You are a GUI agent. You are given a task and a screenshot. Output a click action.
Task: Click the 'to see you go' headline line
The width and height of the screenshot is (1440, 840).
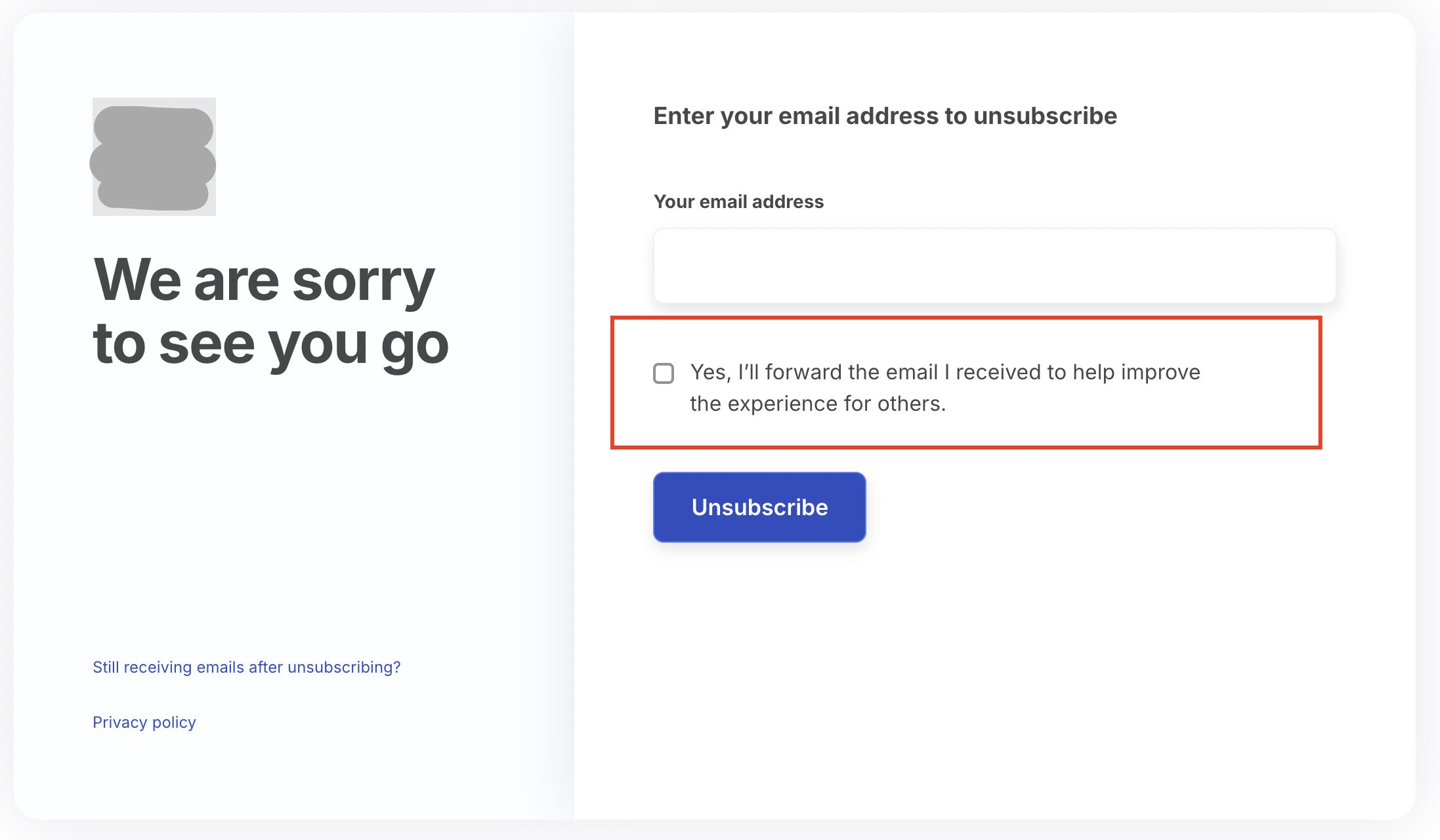click(271, 345)
